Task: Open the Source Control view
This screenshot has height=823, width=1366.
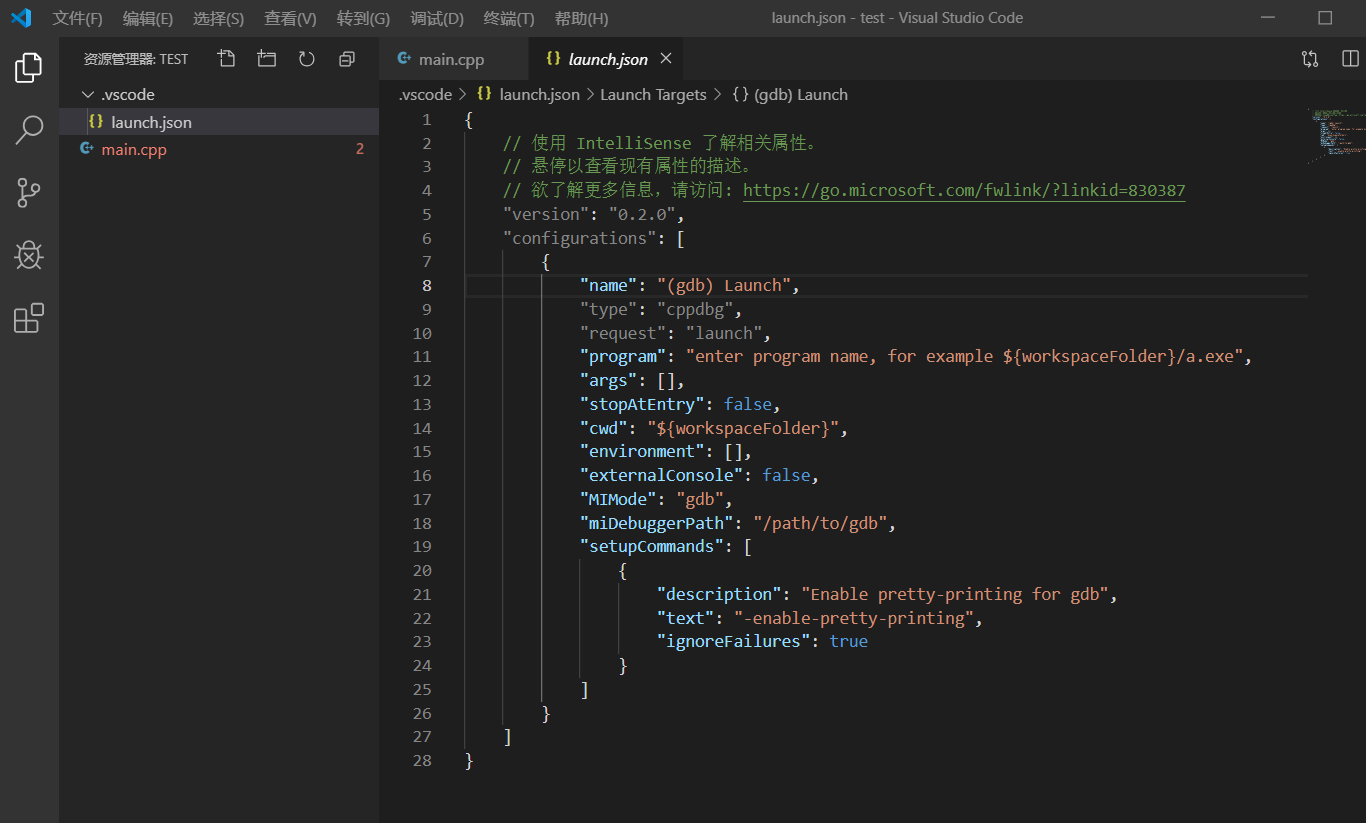Action: click(x=29, y=193)
